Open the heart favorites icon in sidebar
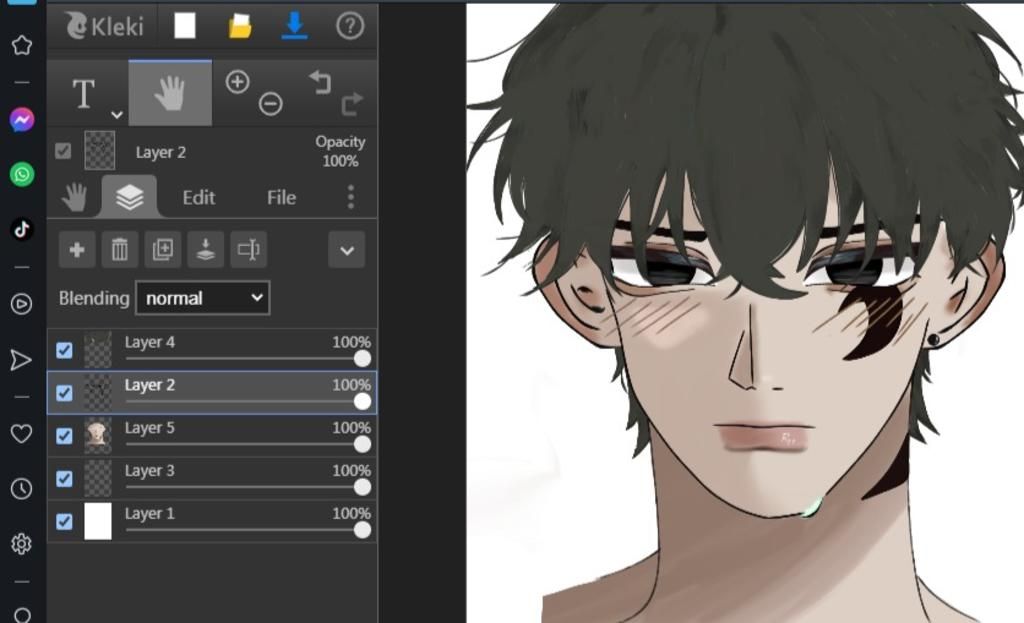 pos(22,434)
